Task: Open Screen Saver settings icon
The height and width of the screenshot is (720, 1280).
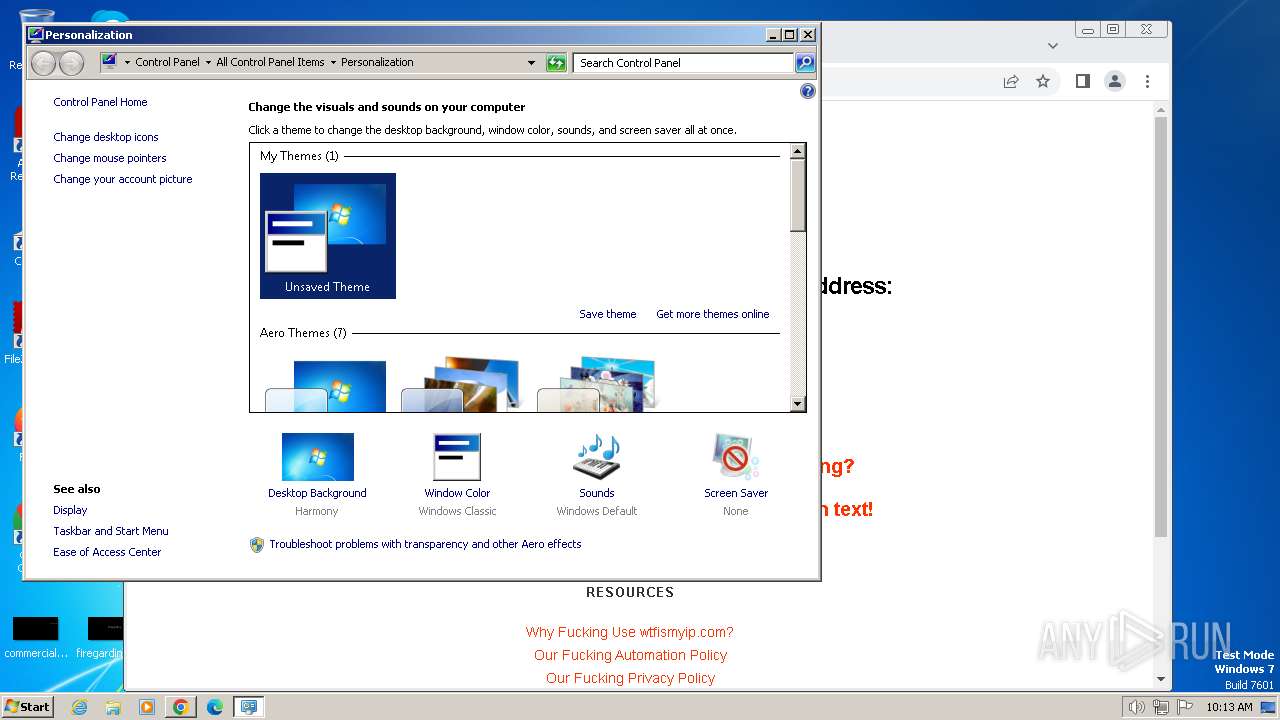Action: coord(736,457)
